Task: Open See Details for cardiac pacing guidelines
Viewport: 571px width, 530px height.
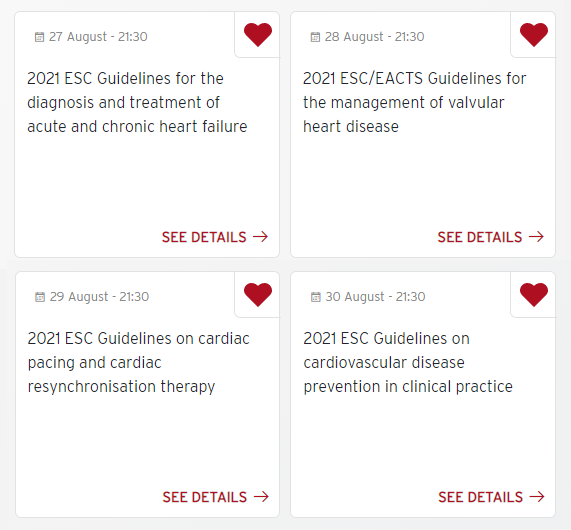Action: pos(216,497)
